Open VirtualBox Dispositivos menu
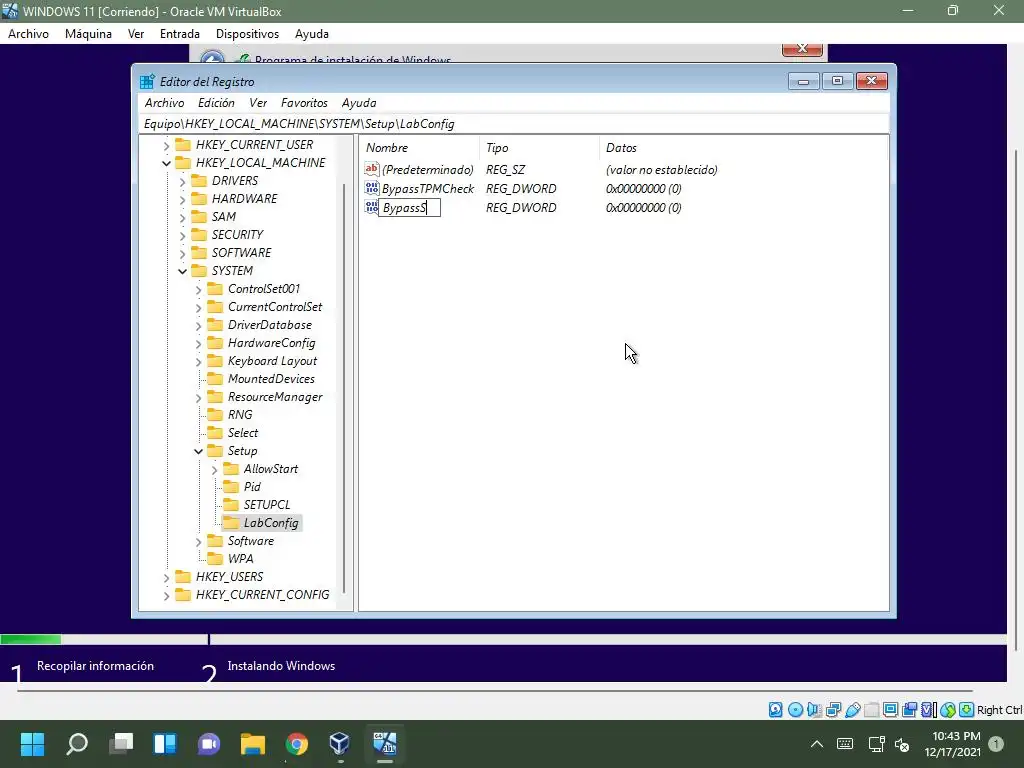This screenshot has height=768, width=1024. coord(248,34)
